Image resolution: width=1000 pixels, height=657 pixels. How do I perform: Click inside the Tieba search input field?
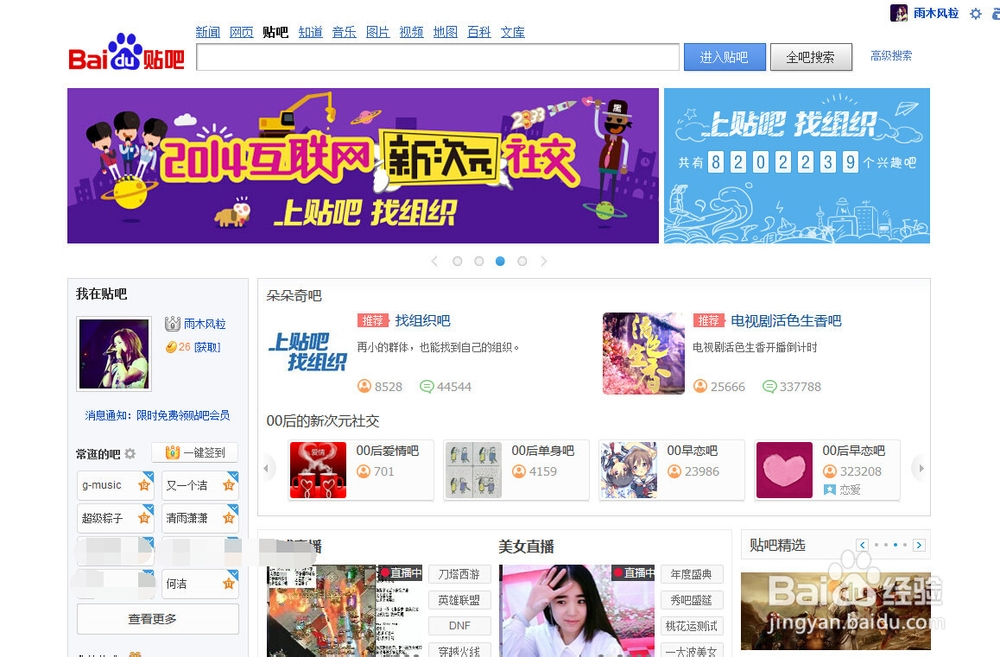(x=438, y=57)
